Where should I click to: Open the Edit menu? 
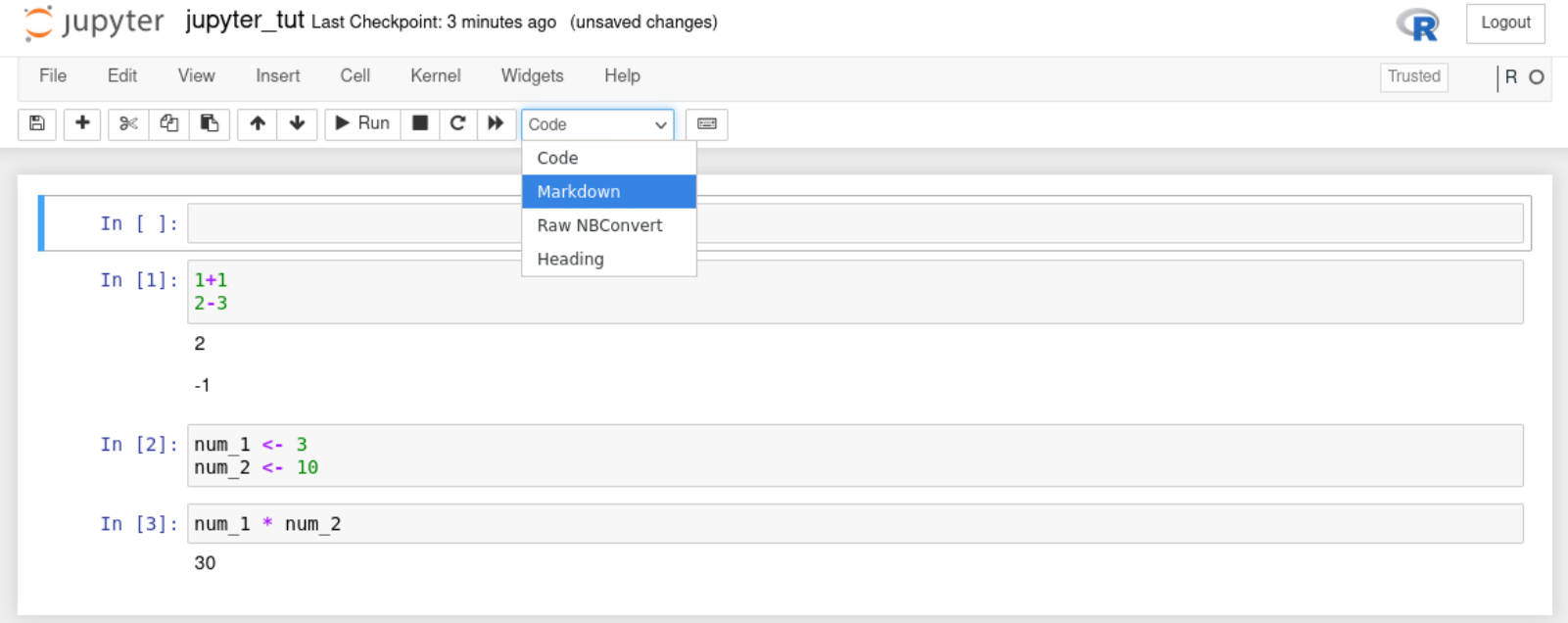coord(122,75)
